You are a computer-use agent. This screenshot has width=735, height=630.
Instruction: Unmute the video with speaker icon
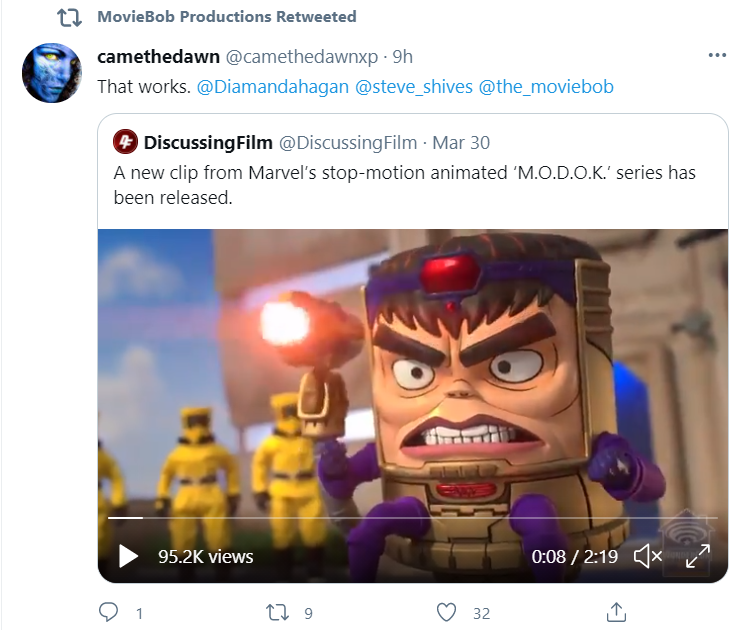[x=647, y=556]
